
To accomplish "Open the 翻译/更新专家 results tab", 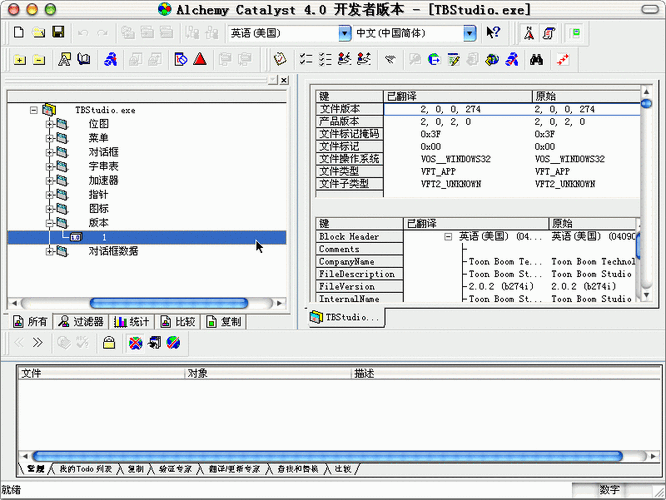I will (x=234, y=469).
